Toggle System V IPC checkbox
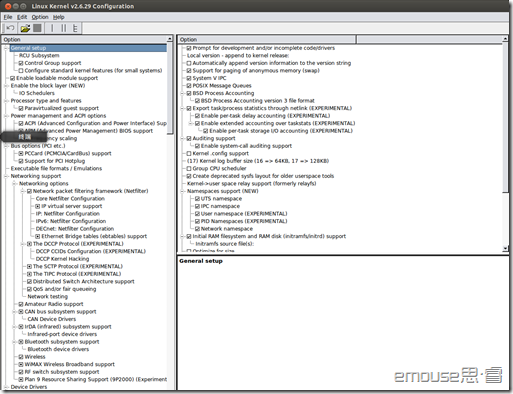The height and width of the screenshot is (394, 513). (x=189, y=78)
